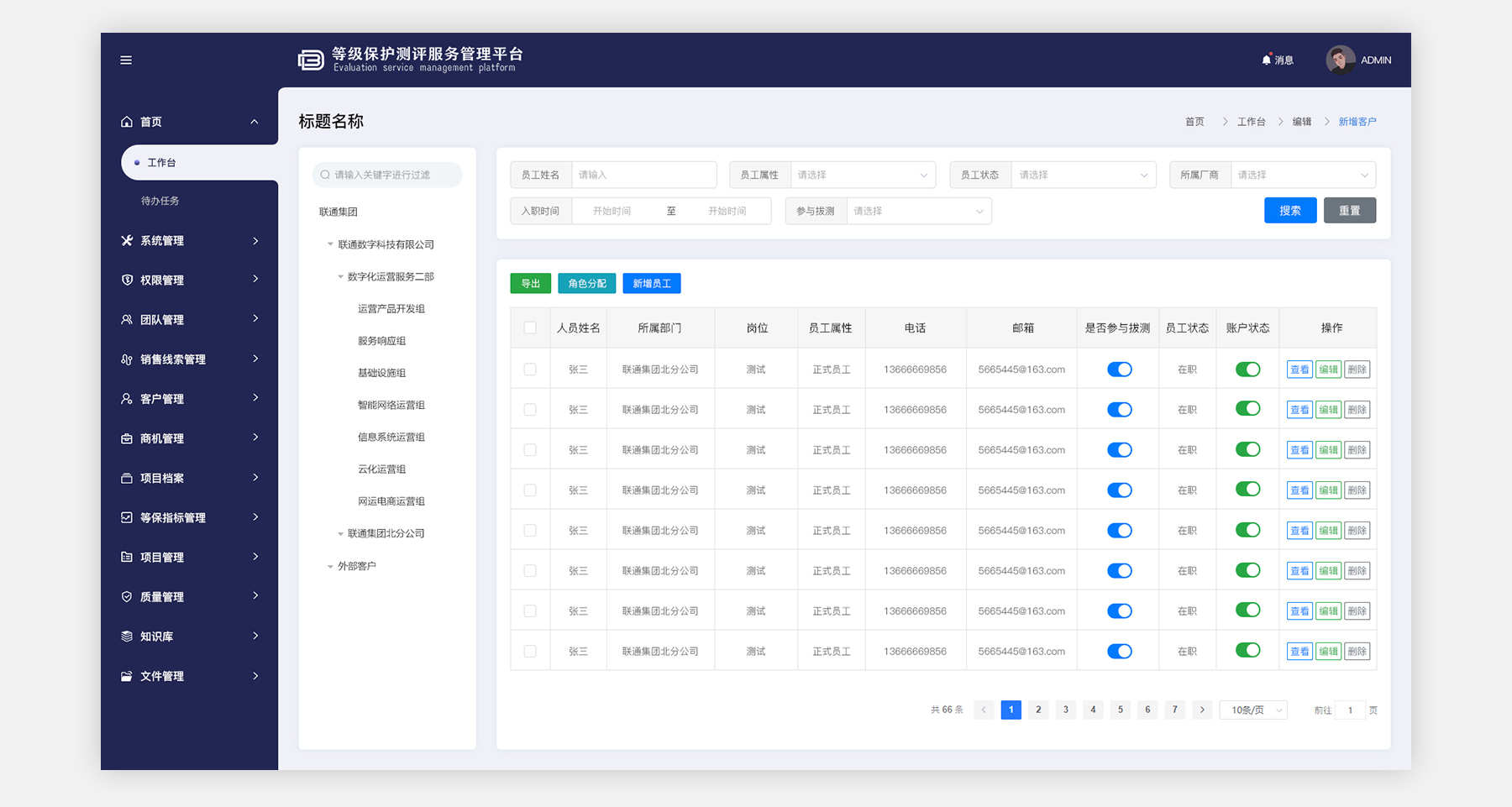Focus the 员工姓名 input field
Viewport: 1512px width, 807px height.
pos(644,175)
